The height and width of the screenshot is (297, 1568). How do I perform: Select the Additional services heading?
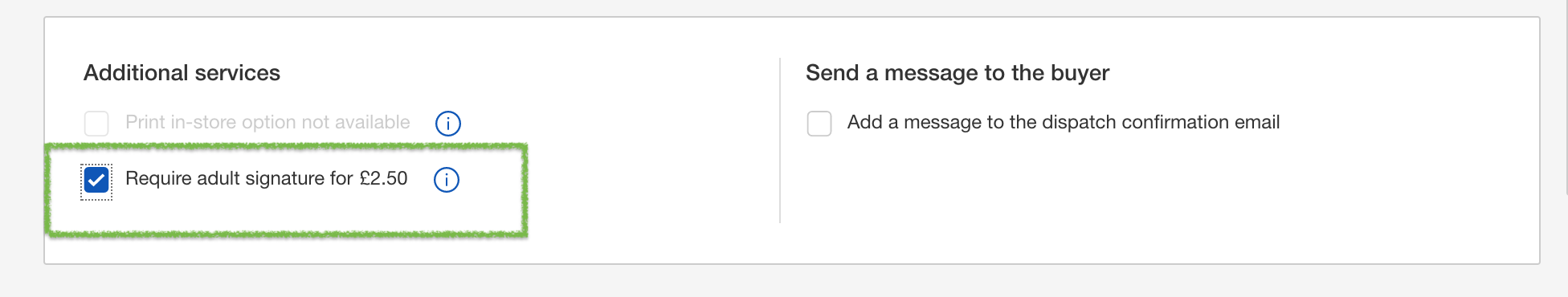coord(182,73)
